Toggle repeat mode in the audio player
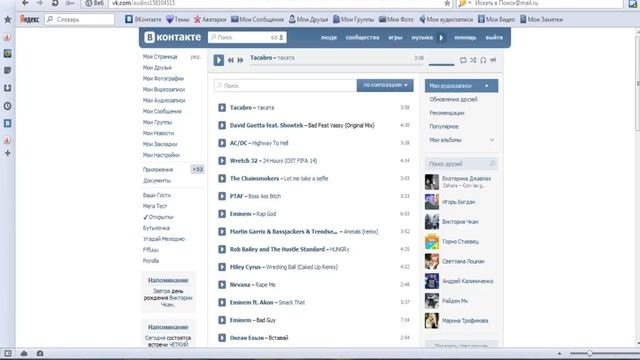 click(463, 60)
